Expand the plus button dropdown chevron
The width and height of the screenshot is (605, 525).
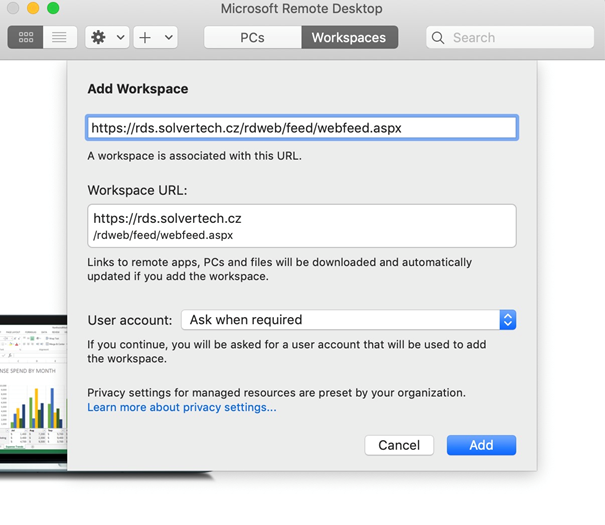pyautogui.click(x=169, y=37)
